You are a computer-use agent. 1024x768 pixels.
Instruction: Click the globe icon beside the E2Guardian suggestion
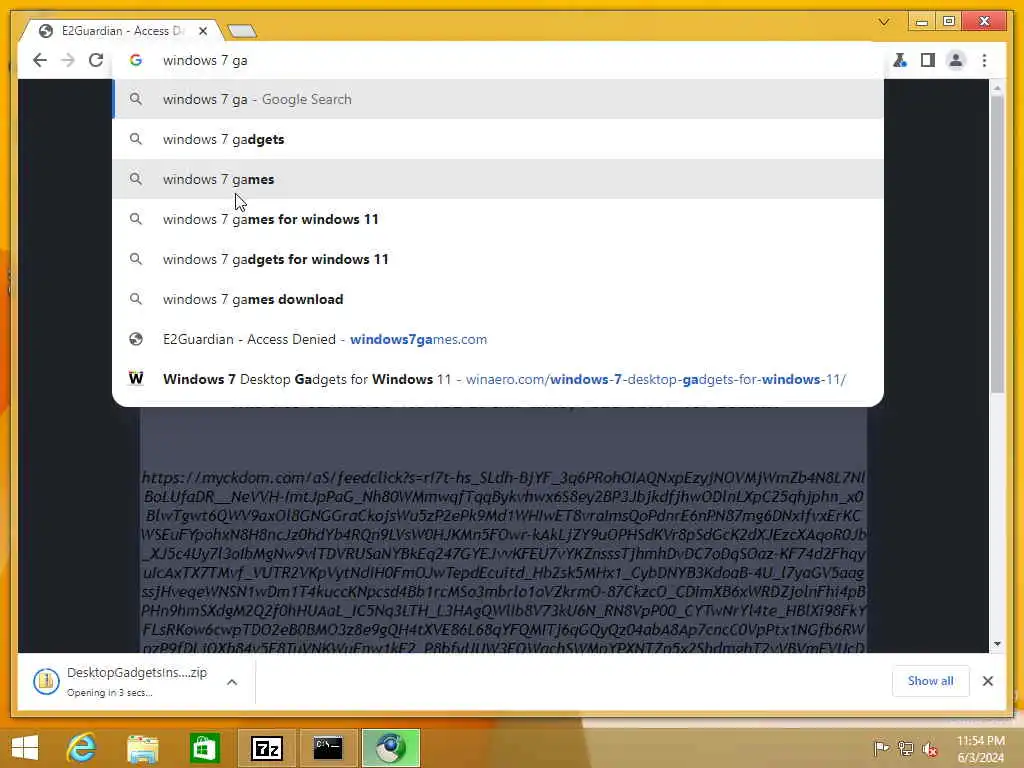(x=136, y=339)
